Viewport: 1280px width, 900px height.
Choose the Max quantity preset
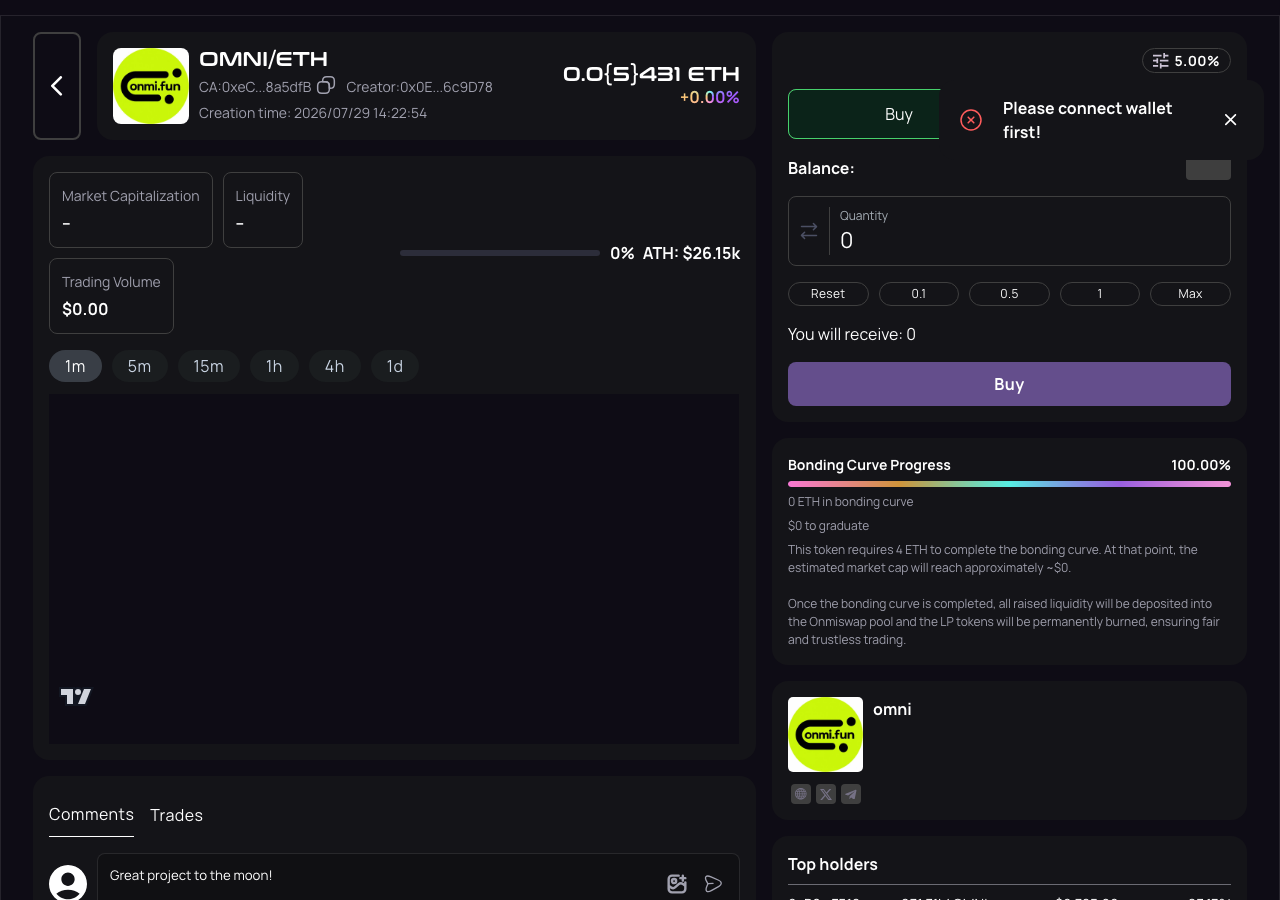tap(1190, 294)
